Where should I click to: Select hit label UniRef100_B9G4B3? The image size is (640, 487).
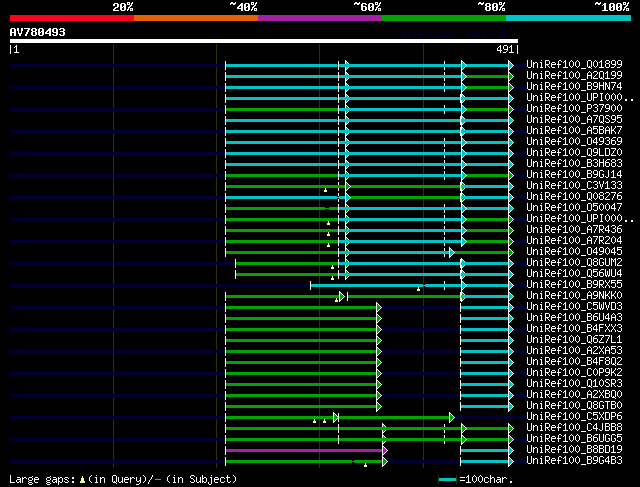coord(574,461)
